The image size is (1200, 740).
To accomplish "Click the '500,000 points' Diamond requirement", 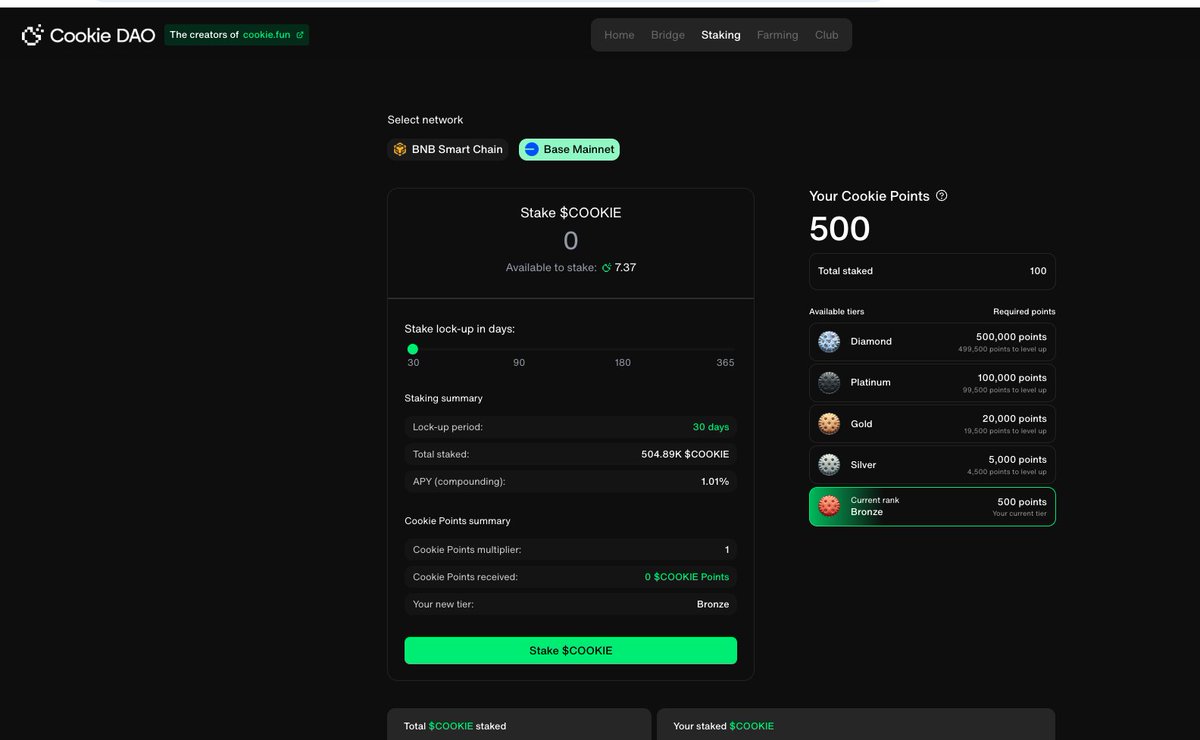I will pyautogui.click(x=1011, y=337).
